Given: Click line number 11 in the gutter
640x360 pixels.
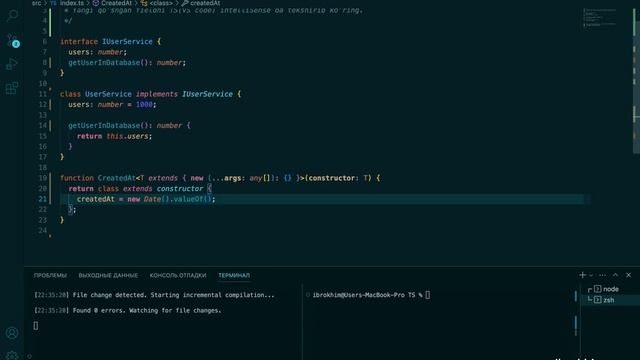Looking at the screenshot, I should [43, 94].
